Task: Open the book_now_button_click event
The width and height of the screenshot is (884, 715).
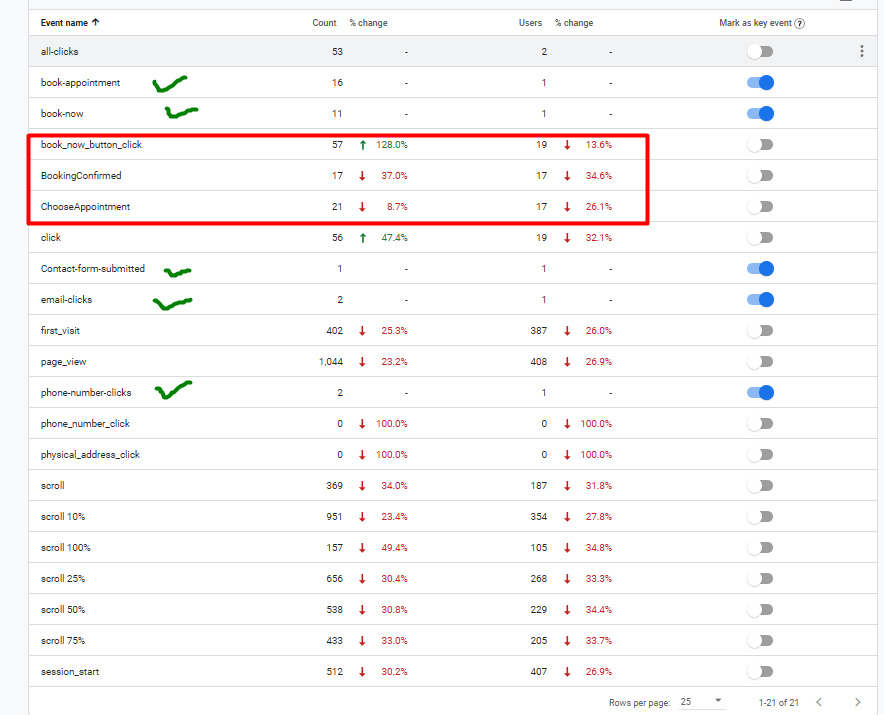Action: click(91, 144)
